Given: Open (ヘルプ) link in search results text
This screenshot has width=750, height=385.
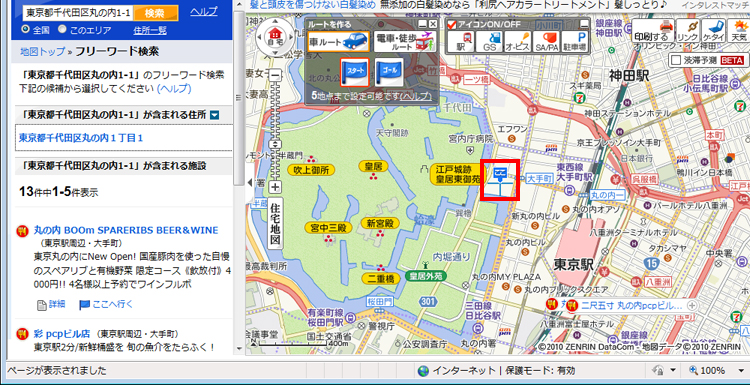Looking at the screenshot, I should click(174, 88).
